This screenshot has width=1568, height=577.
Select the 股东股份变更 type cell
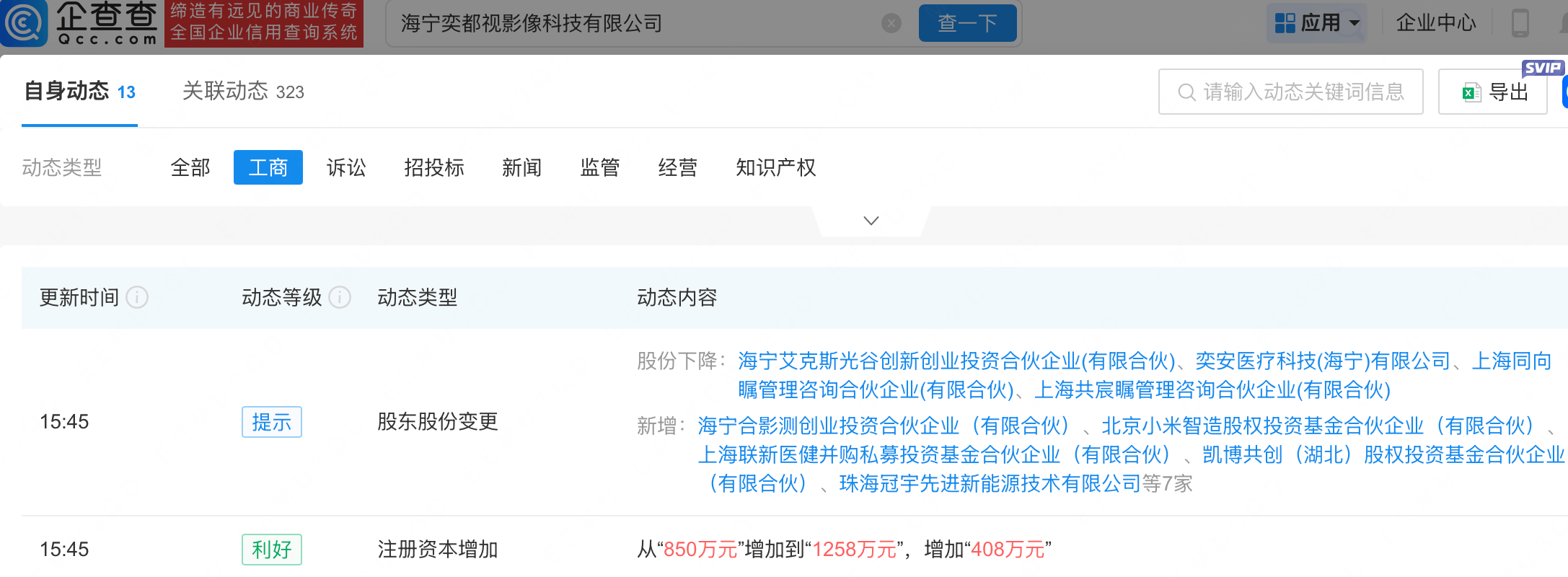click(438, 422)
